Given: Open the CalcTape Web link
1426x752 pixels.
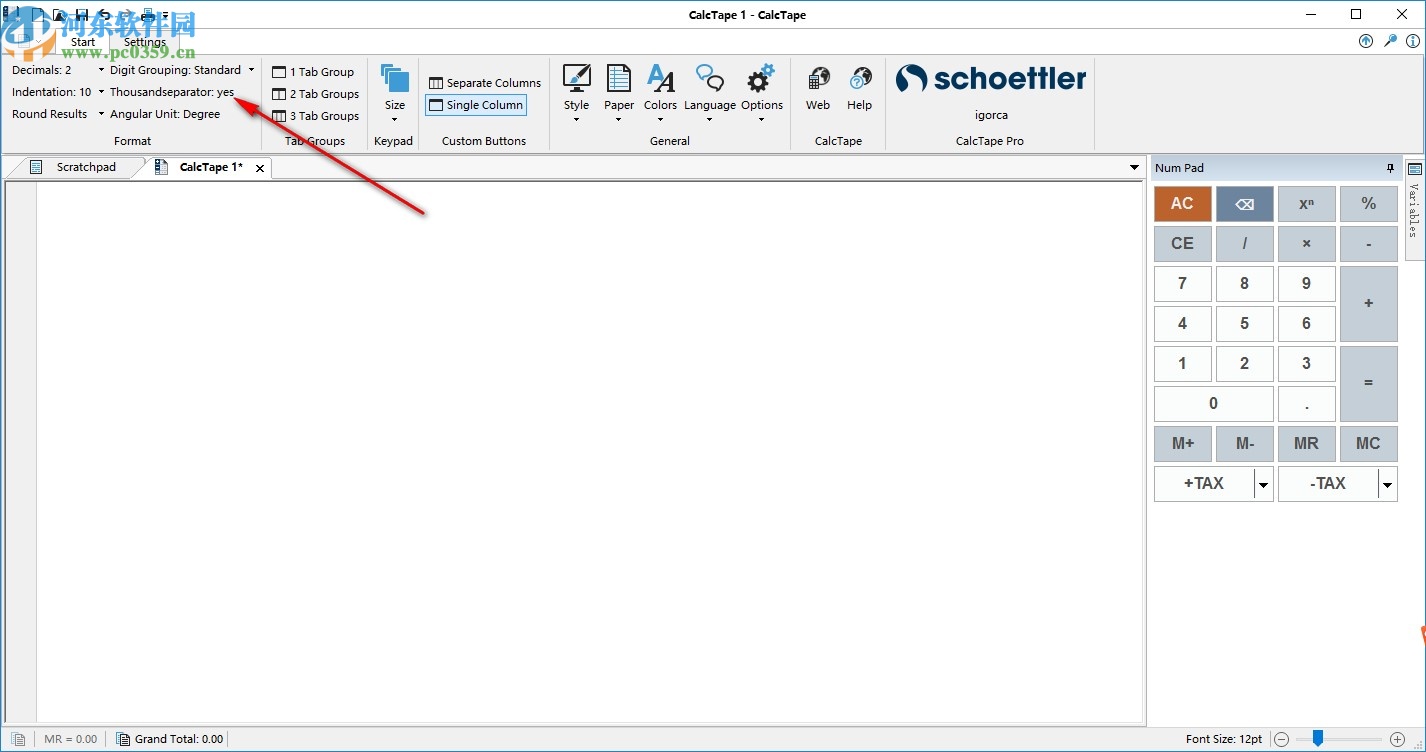Looking at the screenshot, I should click(818, 88).
